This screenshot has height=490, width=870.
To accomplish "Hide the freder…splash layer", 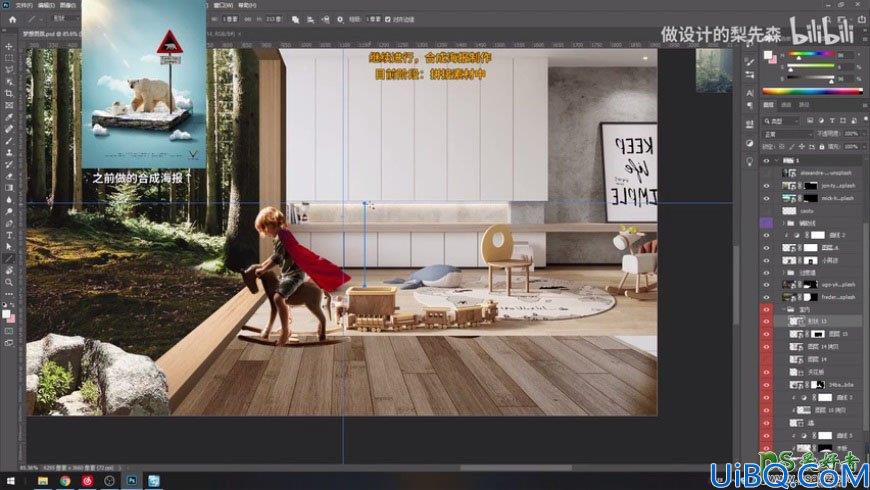I will (766, 297).
